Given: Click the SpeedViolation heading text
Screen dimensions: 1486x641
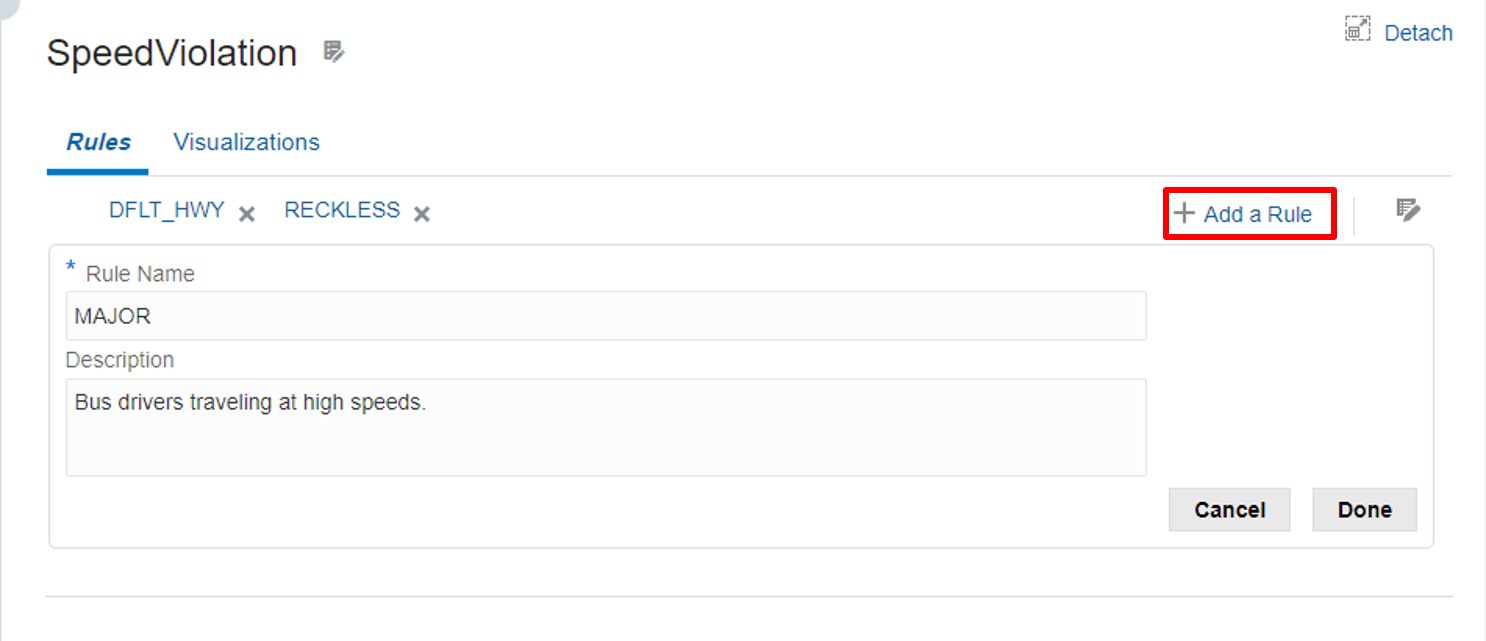Looking at the screenshot, I should [x=172, y=53].
